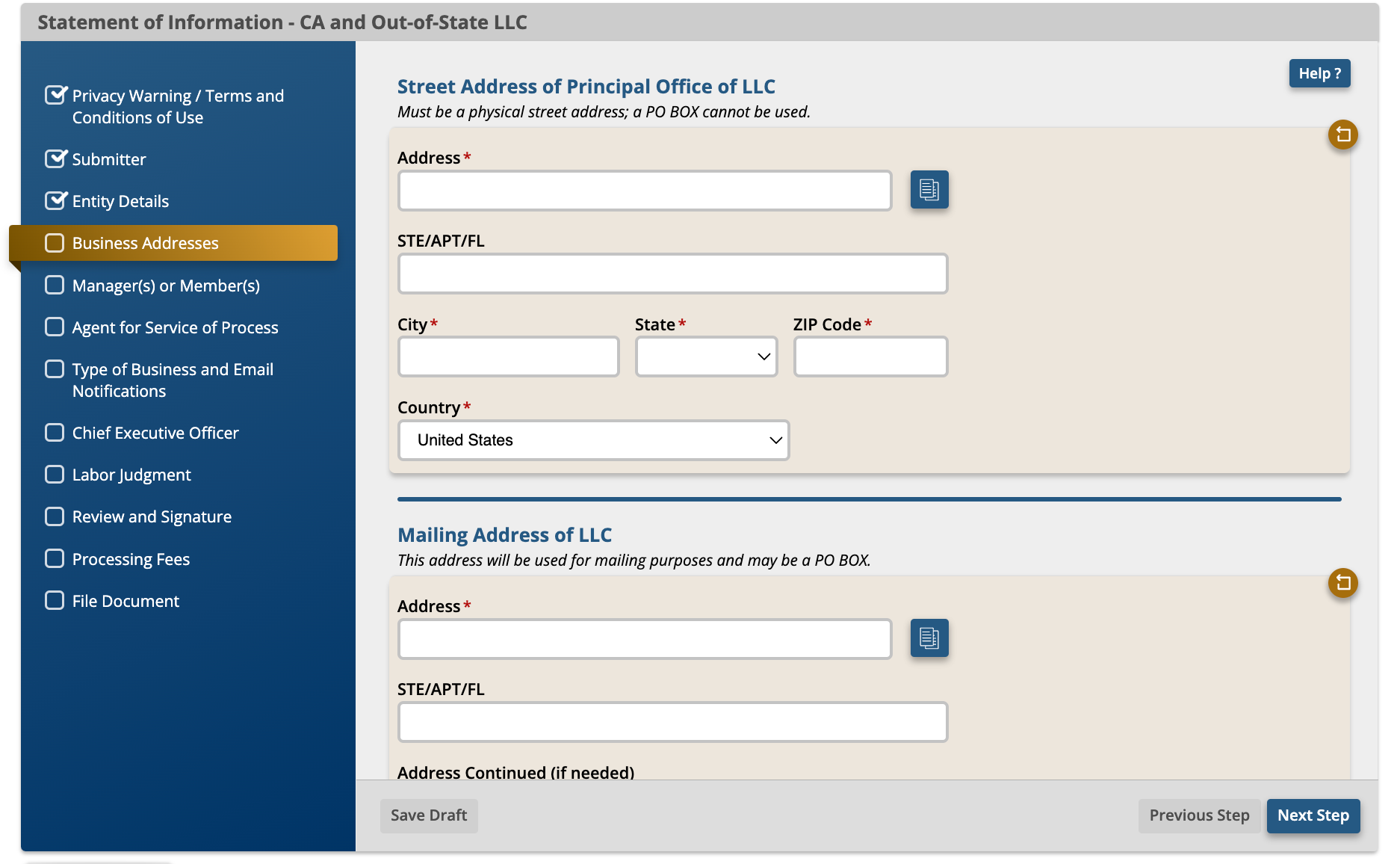Click the checked icon beside Privacy Warning
Image resolution: width=1400 pixels, height=864 pixels.
(55, 95)
